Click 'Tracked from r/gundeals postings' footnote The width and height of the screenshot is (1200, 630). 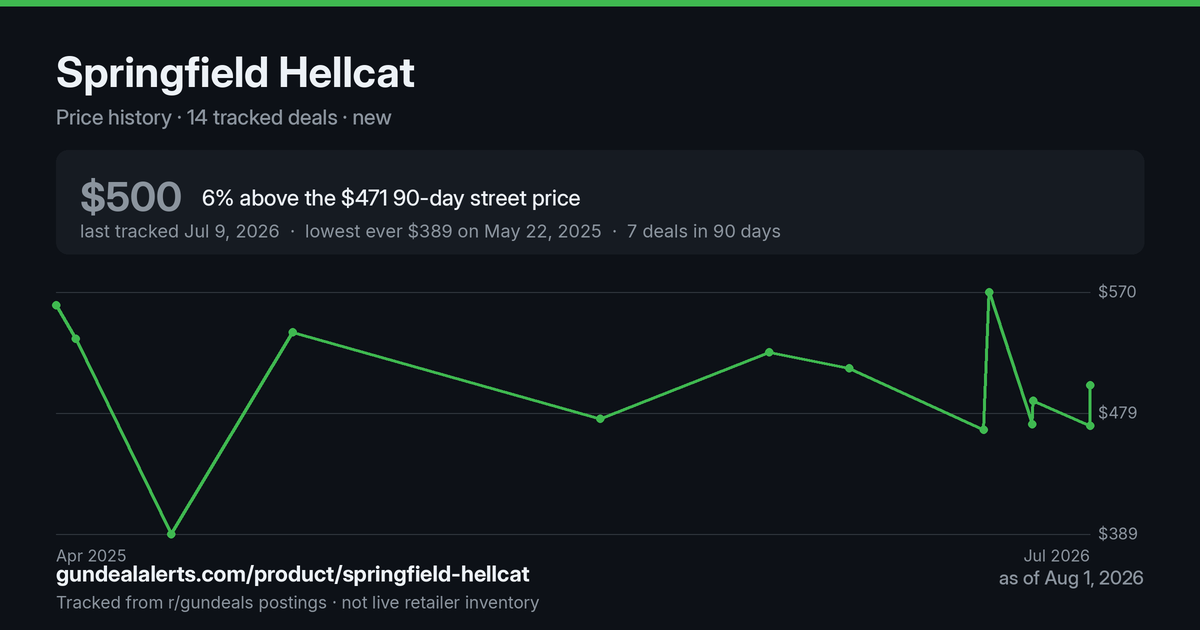pyautogui.click(x=191, y=603)
